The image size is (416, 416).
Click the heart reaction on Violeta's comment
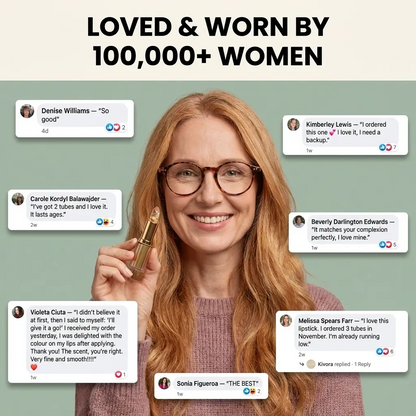[x=118, y=374]
